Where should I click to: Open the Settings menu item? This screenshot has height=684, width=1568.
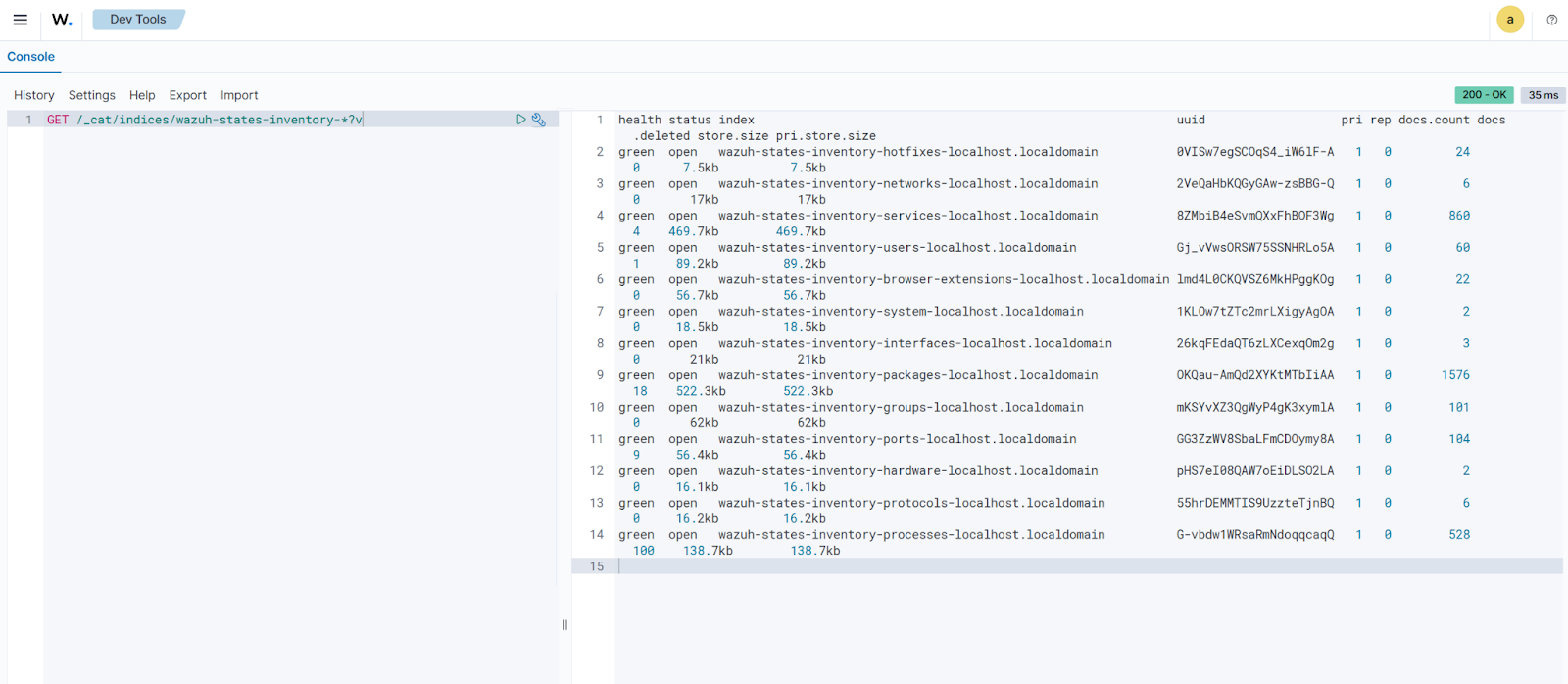point(92,95)
